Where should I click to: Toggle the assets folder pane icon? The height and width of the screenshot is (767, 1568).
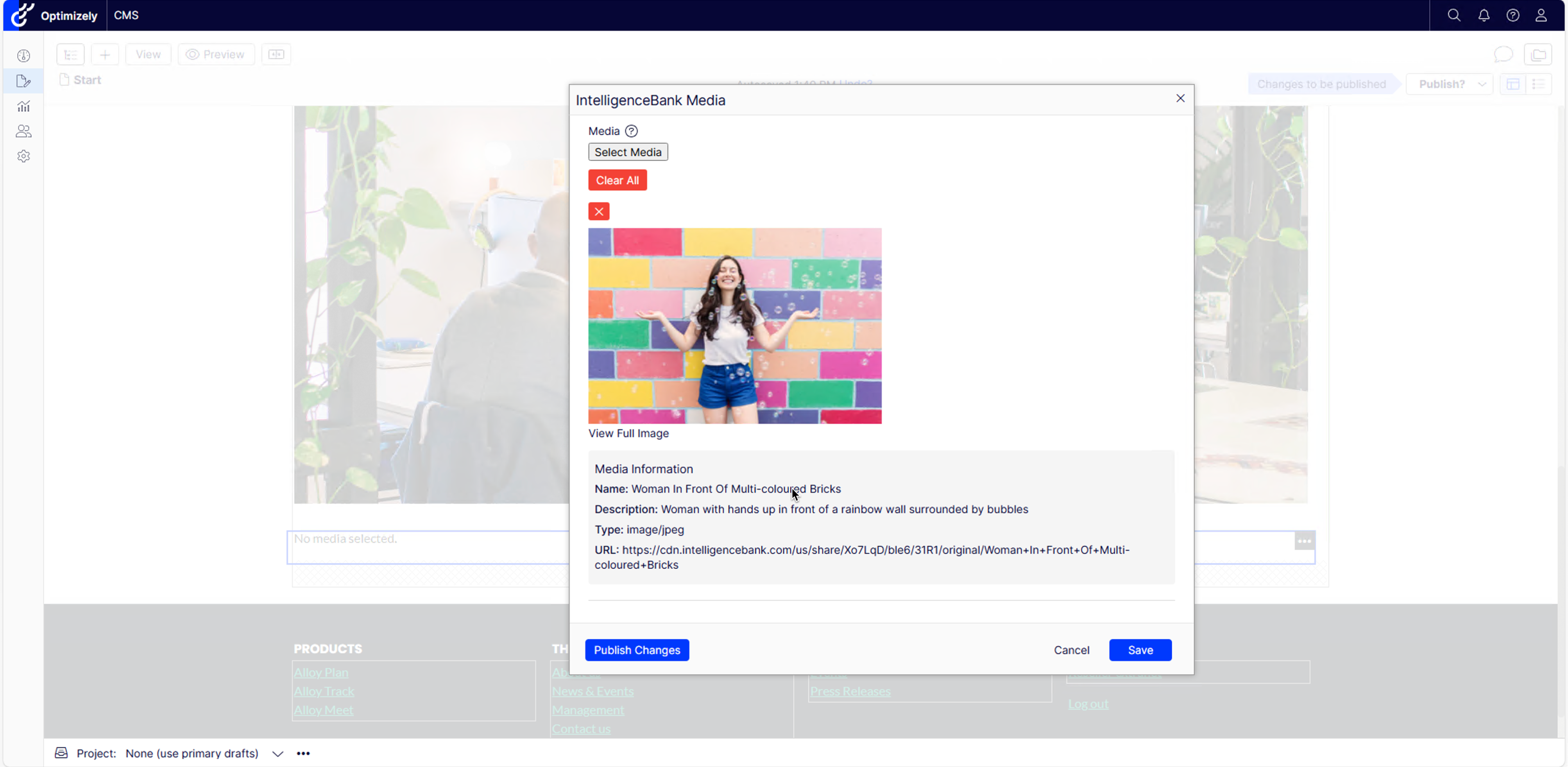tap(1538, 54)
